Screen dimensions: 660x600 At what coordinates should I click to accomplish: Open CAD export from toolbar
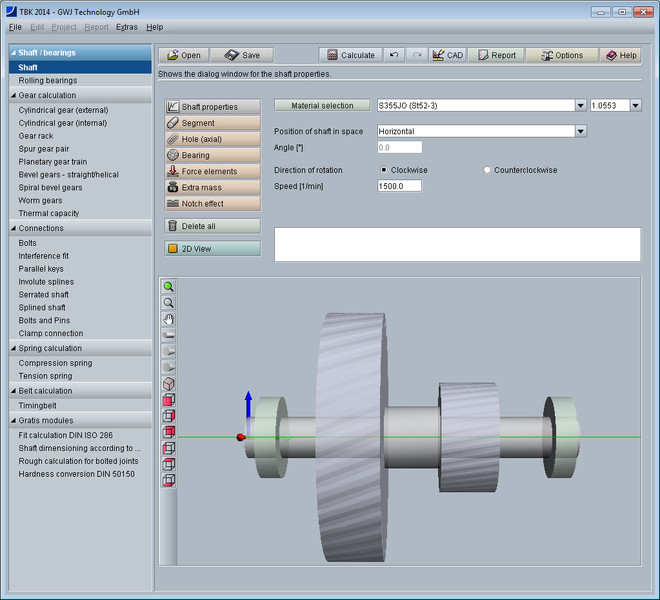[x=447, y=55]
